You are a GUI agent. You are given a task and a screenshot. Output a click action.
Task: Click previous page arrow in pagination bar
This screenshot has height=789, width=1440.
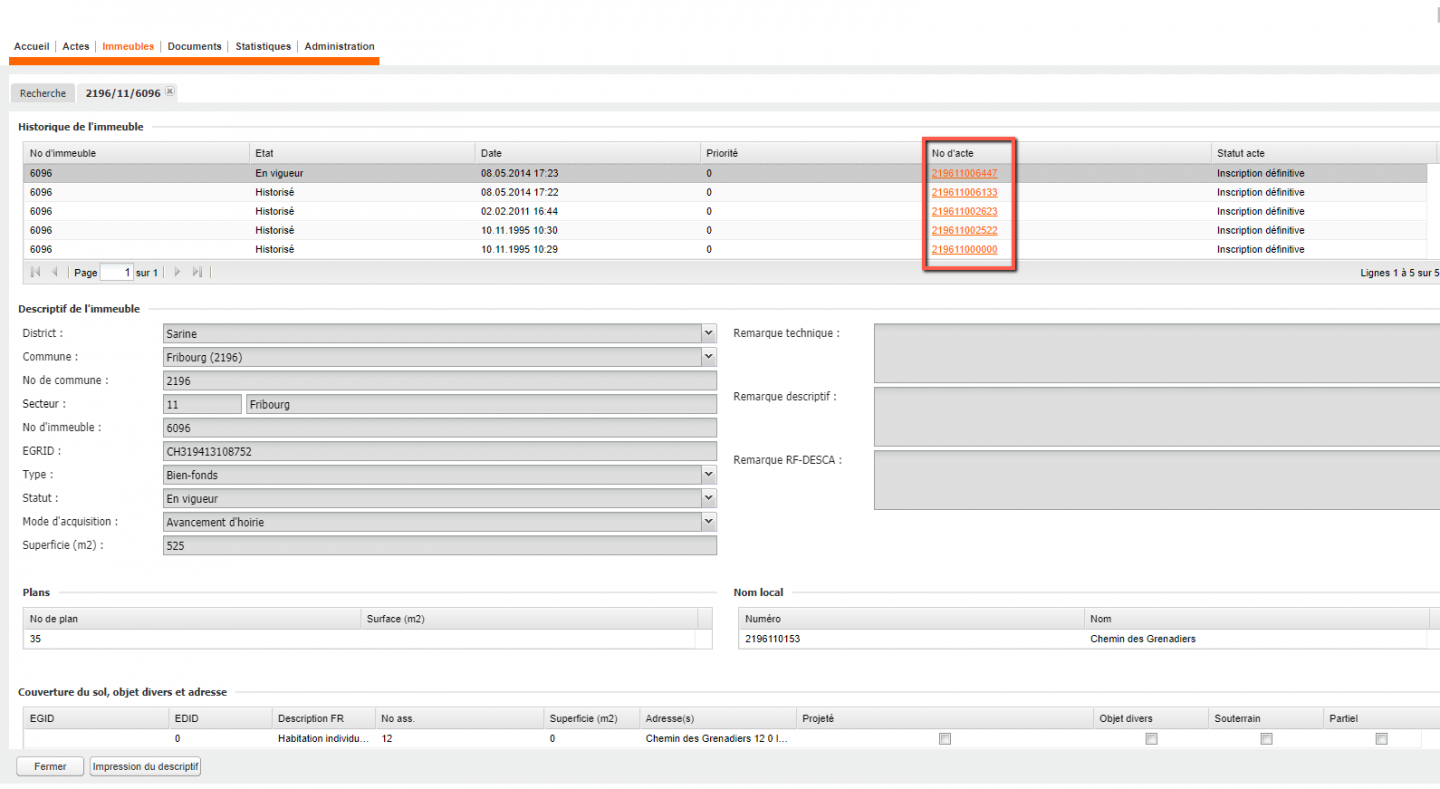(55, 272)
